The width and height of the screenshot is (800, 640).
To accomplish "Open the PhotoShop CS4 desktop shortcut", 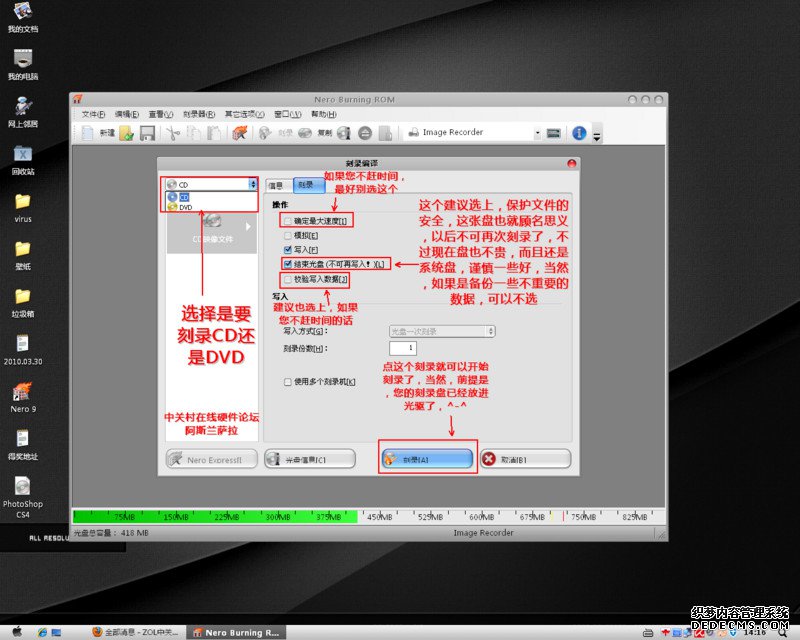I will click(22, 497).
